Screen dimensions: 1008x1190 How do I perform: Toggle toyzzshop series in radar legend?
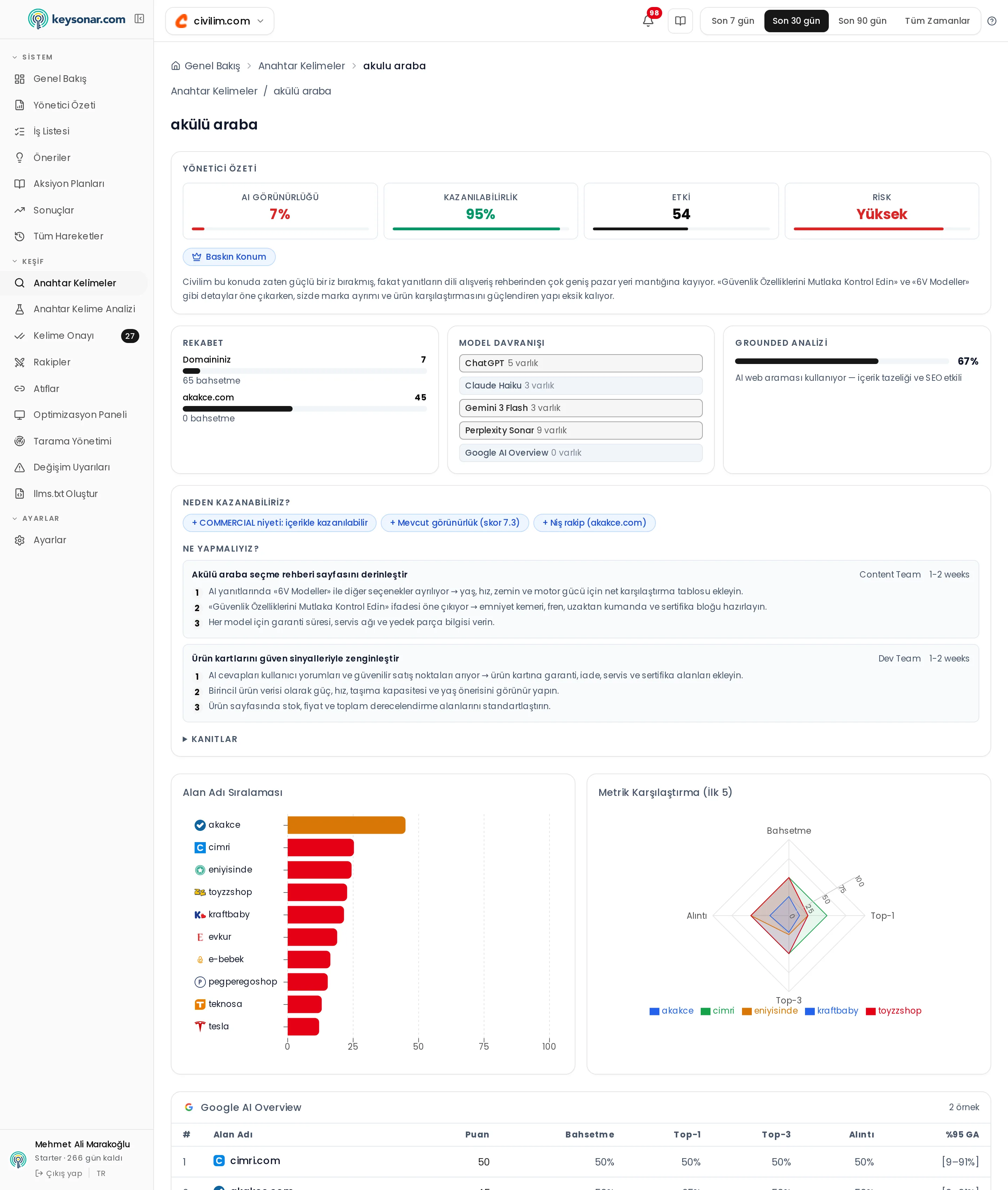(x=894, y=1010)
